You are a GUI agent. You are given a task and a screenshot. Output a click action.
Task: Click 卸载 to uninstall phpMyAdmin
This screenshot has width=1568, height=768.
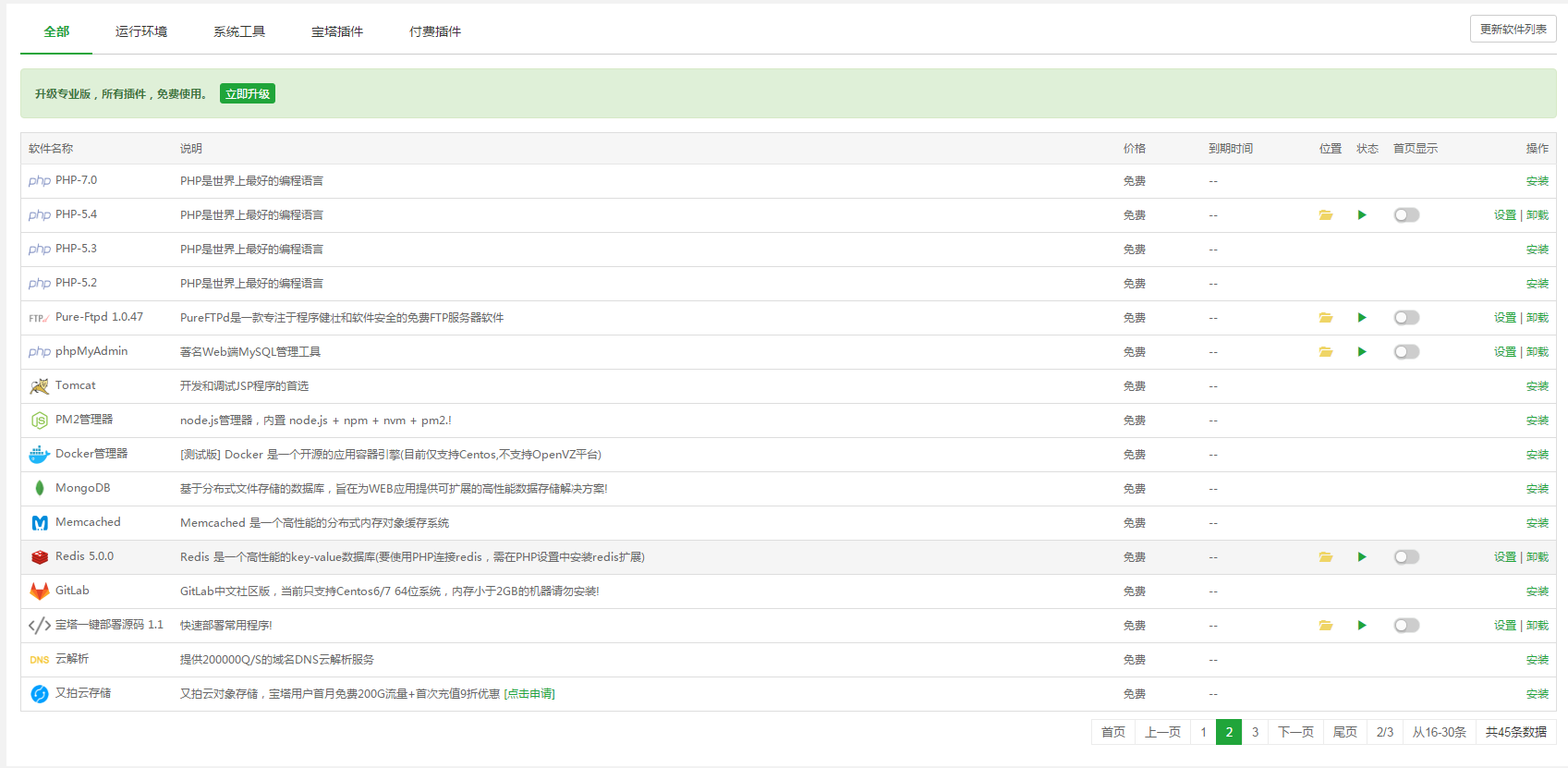point(1538,352)
